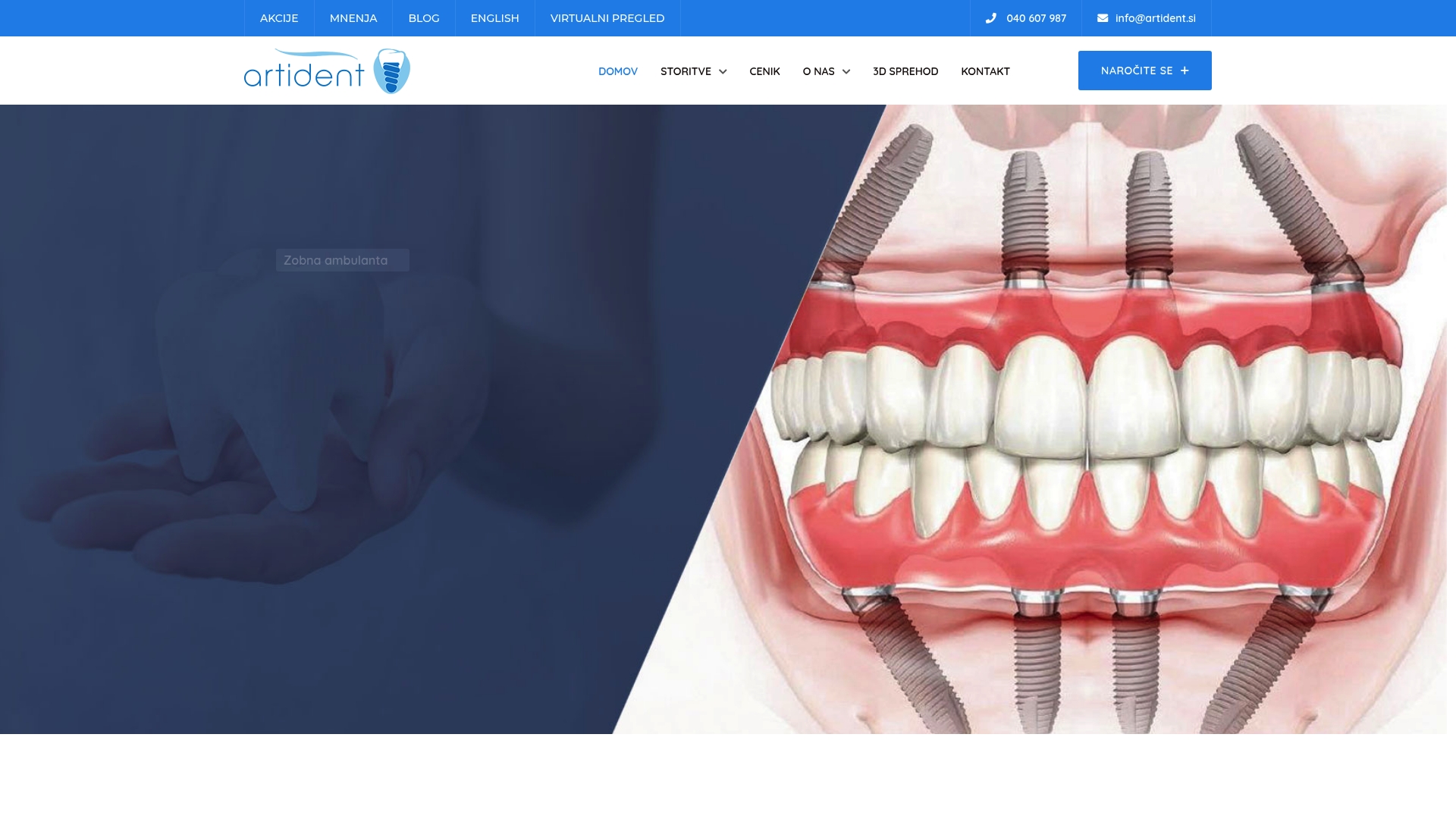Open the MNENJA page
The image size is (1456, 819).
353,17
